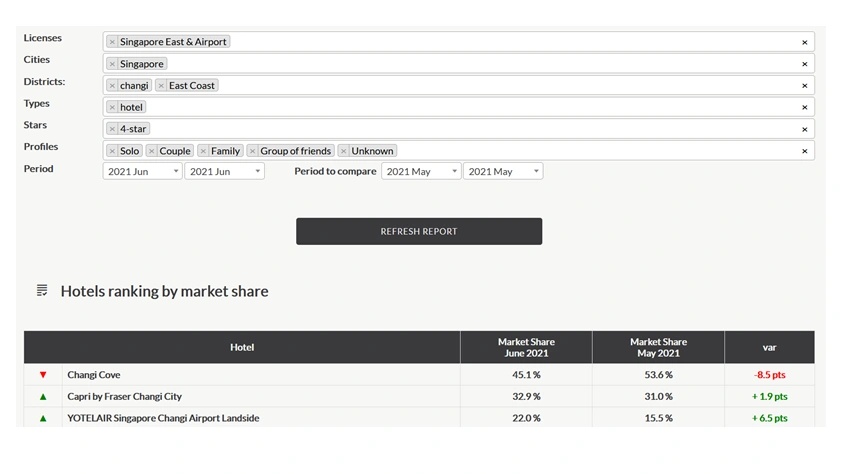The width and height of the screenshot is (842, 474).
Task: Remove the Singapore East & Airport license tag
Action: point(112,42)
